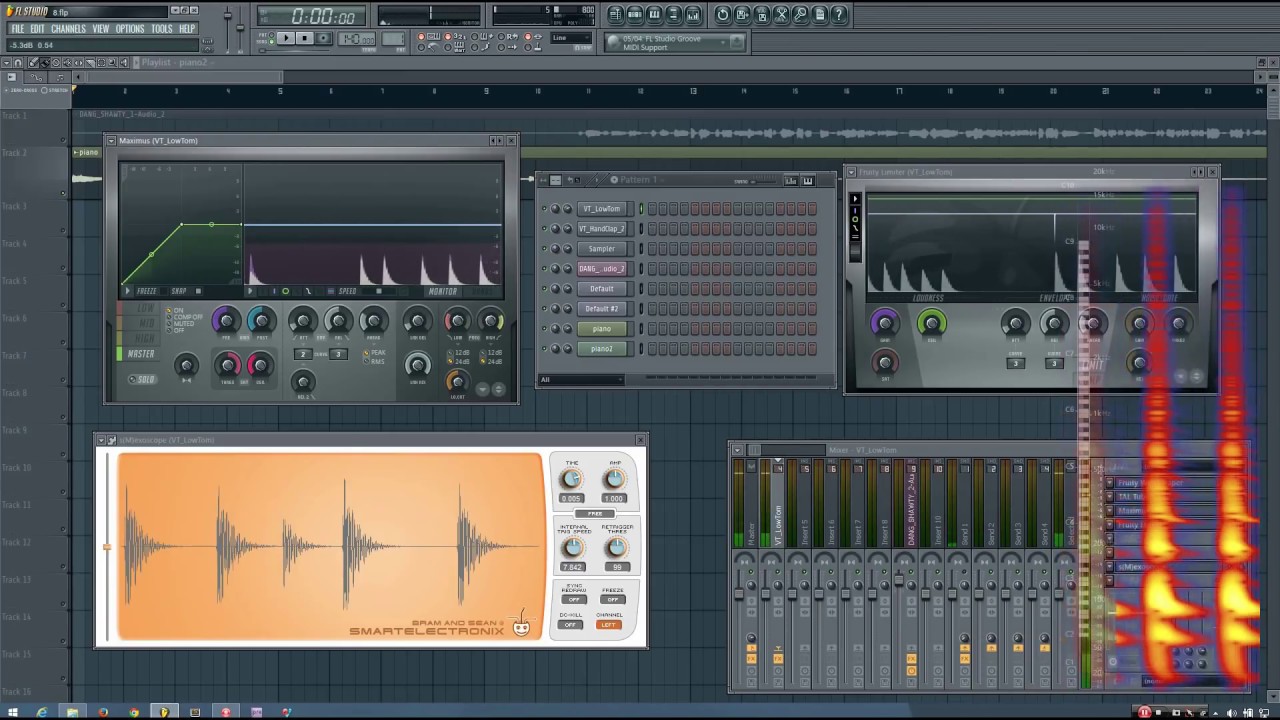The image size is (1280, 720).
Task: Open Mixer options dropdown arrow
Action: (x=737, y=450)
